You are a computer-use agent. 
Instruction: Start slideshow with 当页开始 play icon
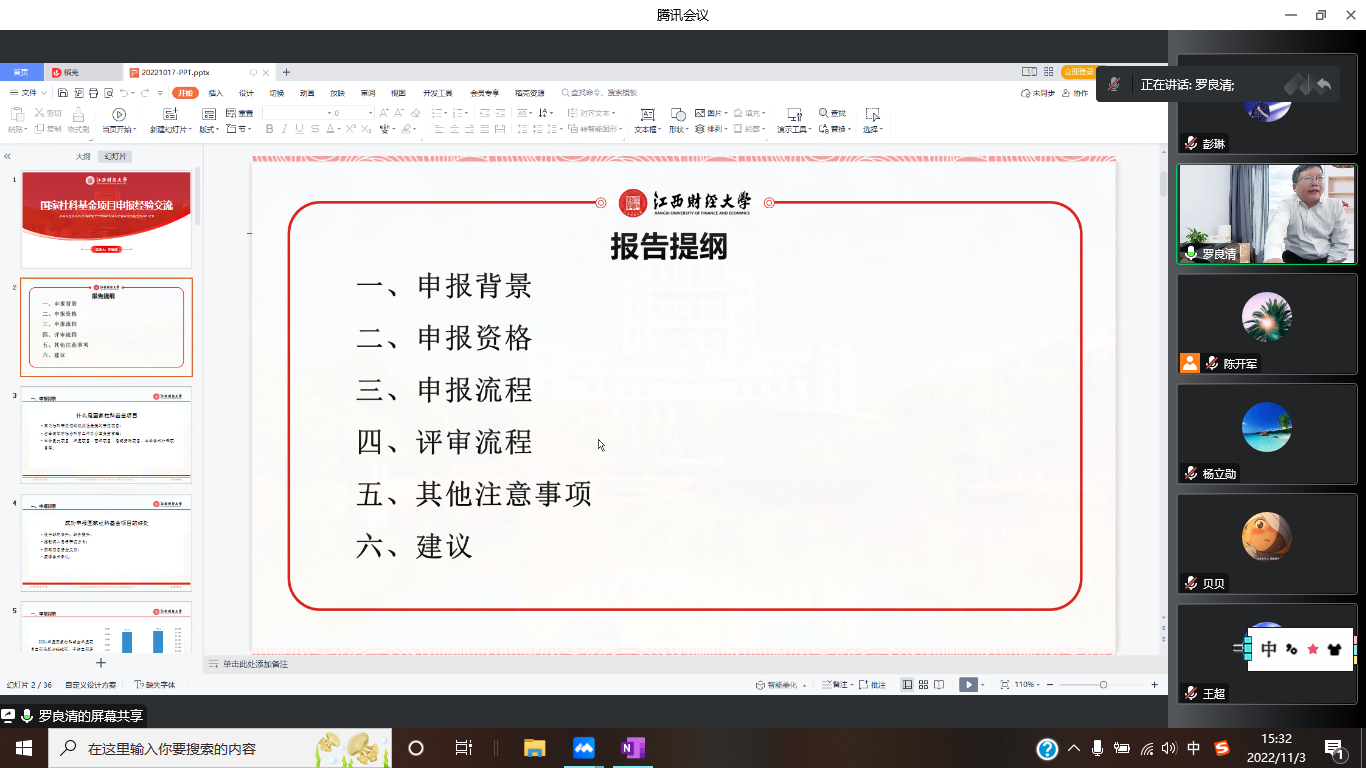(119, 114)
